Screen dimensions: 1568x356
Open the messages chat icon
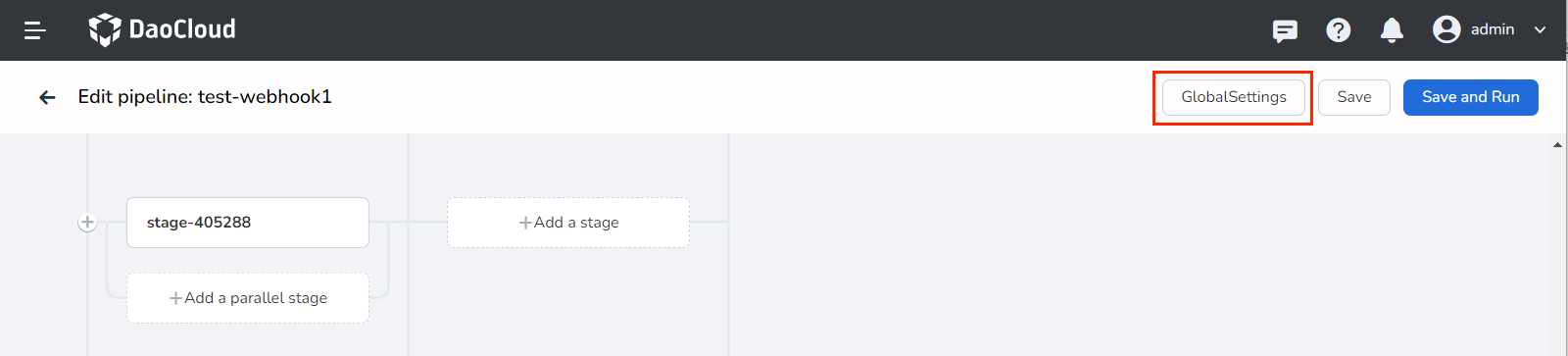[1285, 30]
